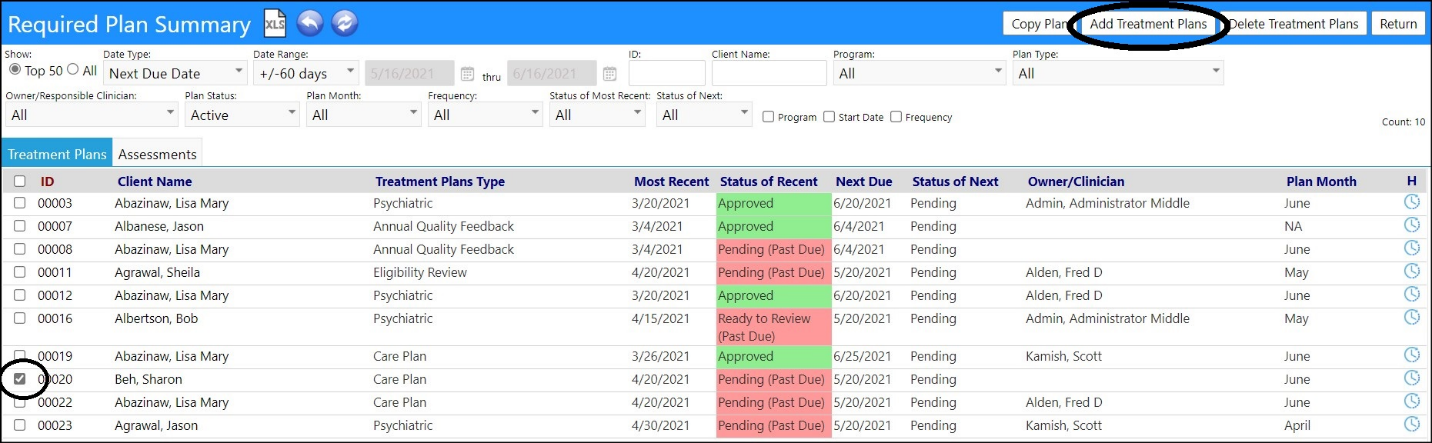
Task: Check the row checkbox for ID 00003
Action: click(19, 203)
